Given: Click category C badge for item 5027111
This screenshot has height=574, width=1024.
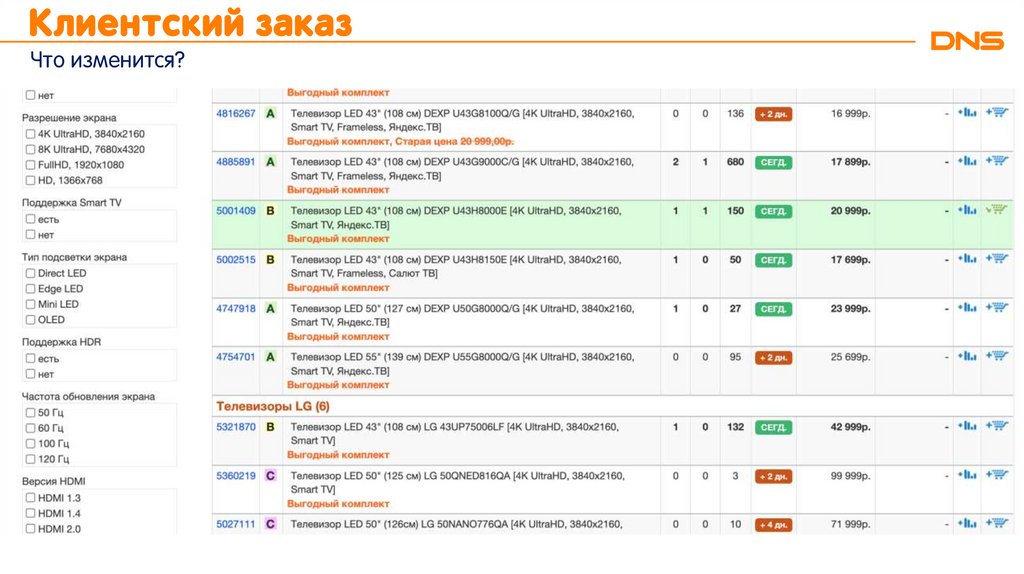Looking at the screenshot, I should 270,524.
